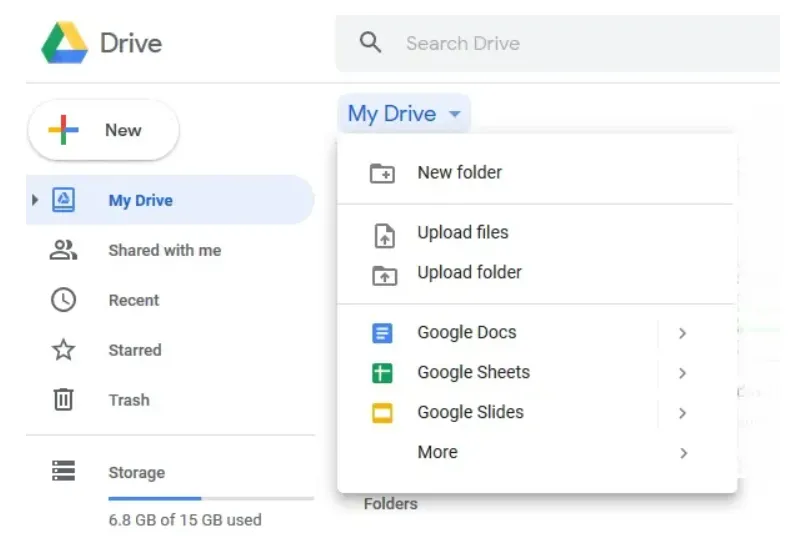Open the Storage section

click(x=137, y=472)
